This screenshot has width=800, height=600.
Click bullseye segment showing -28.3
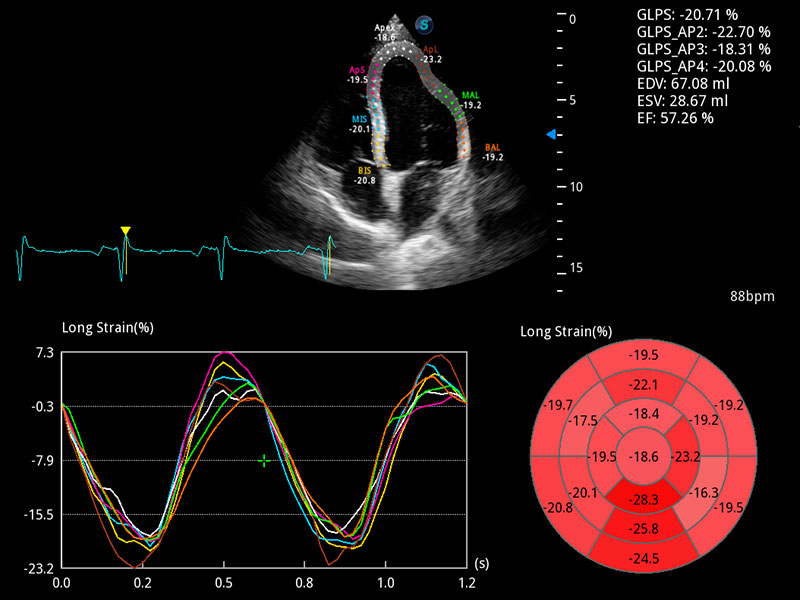(x=643, y=498)
